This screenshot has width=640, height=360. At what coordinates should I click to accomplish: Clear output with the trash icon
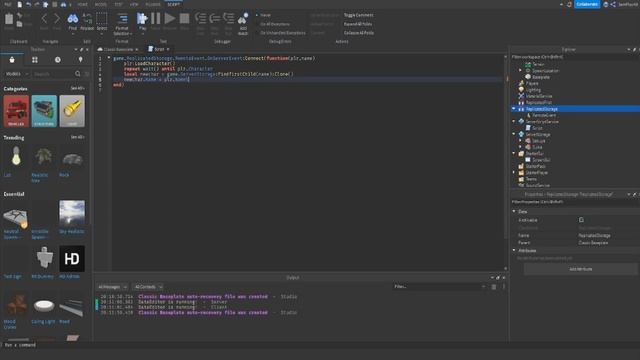(493, 287)
